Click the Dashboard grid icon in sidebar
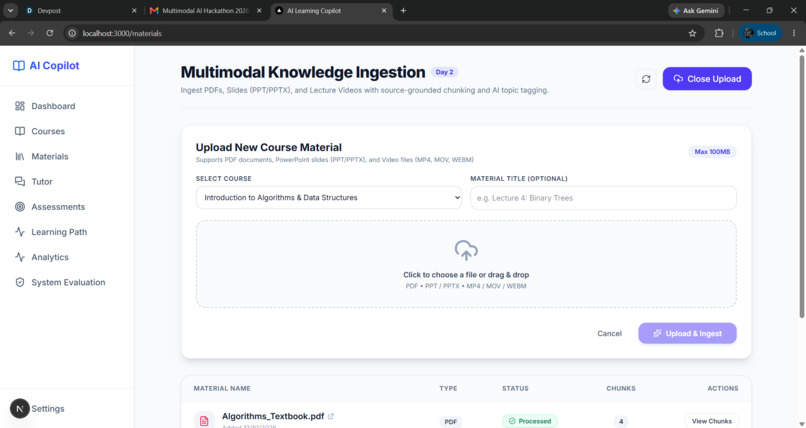This screenshot has width=806, height=428. pos(20,106)
